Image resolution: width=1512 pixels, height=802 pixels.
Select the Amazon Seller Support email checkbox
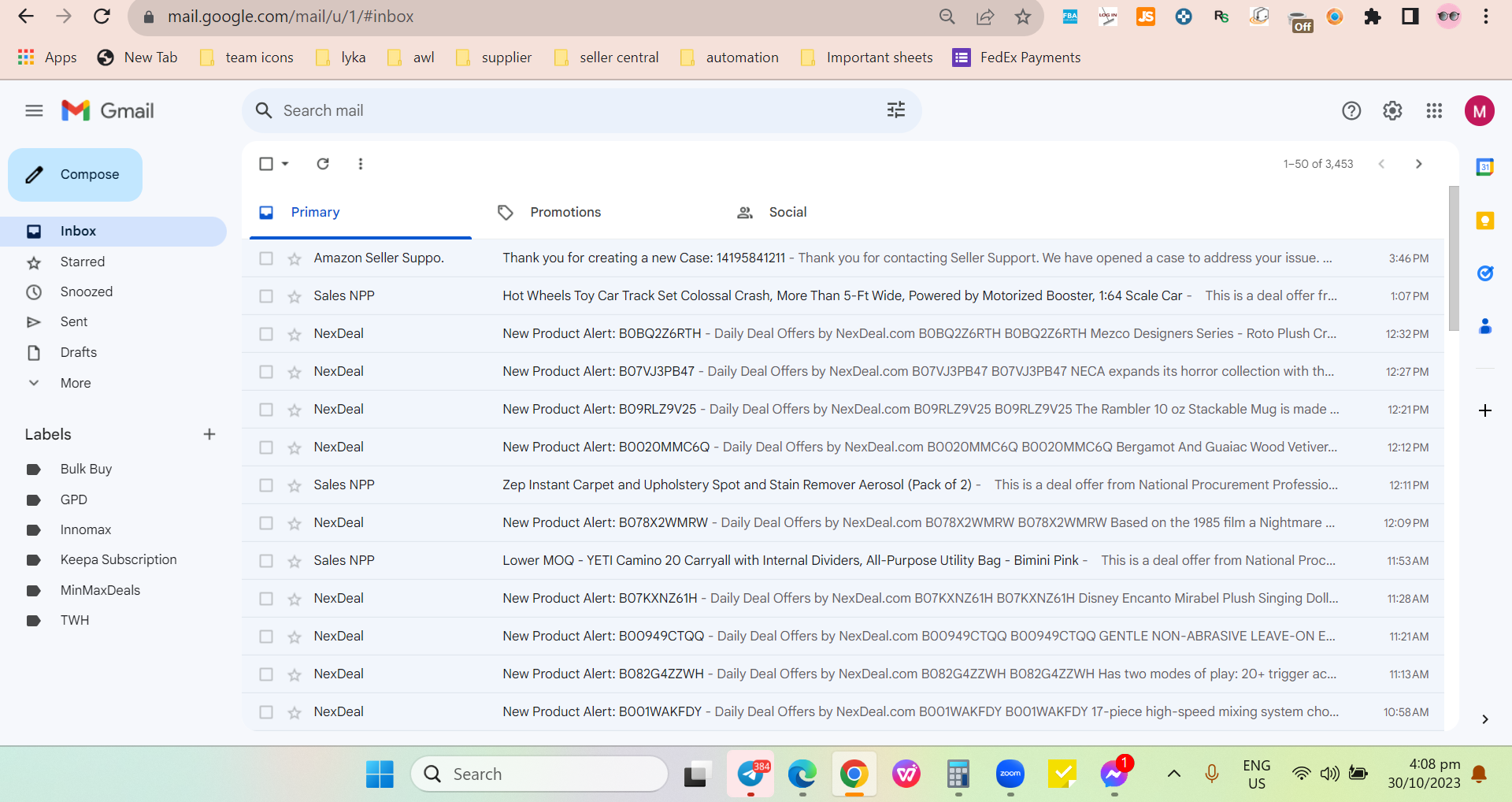coord(266,258)
